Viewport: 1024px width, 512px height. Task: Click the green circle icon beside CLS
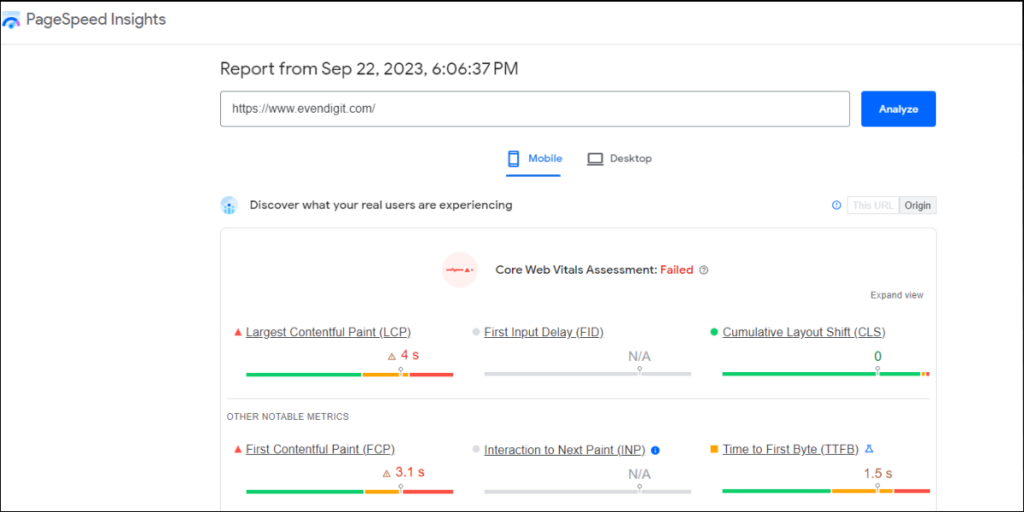point(714,332)
